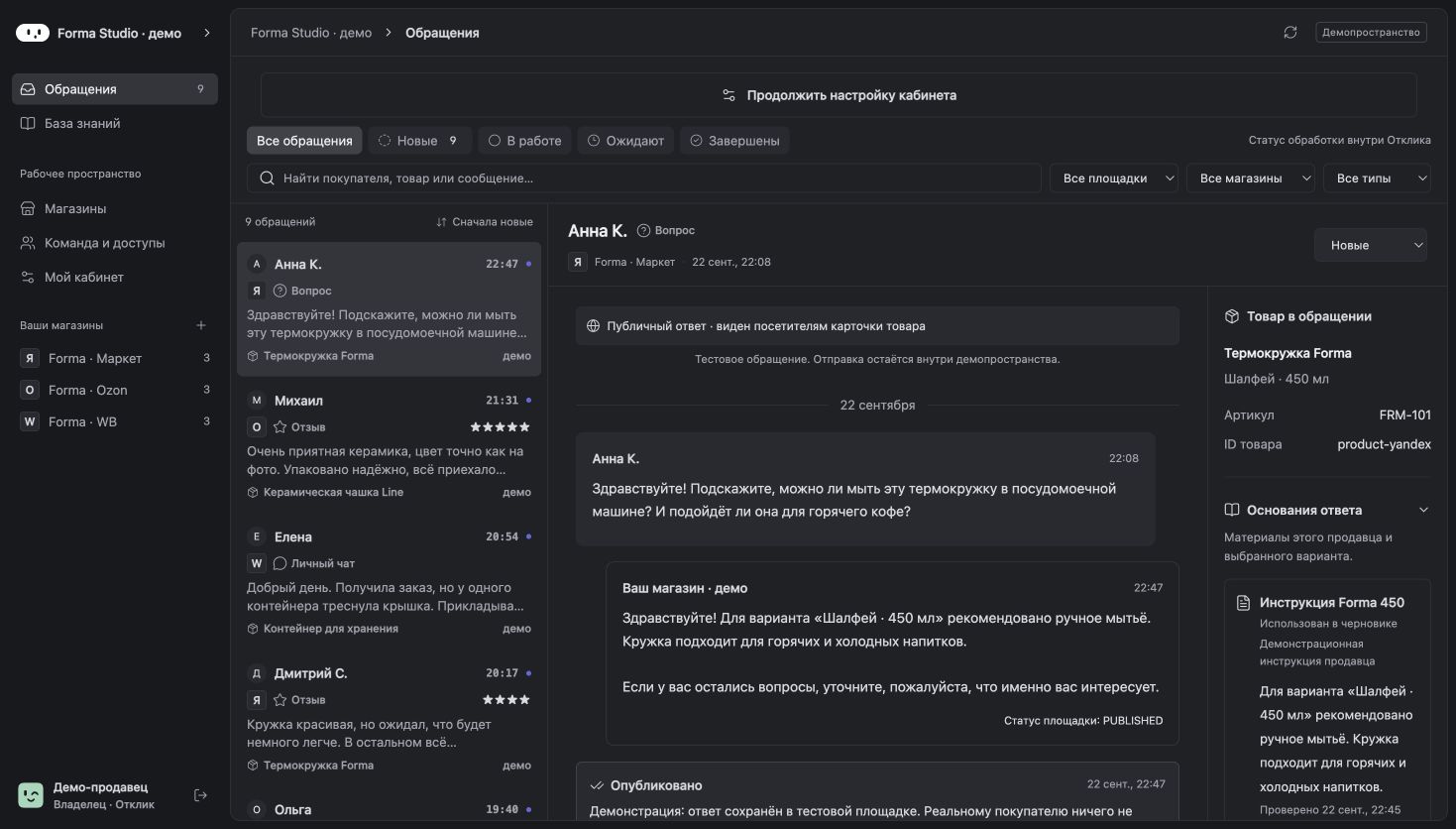Click Статус площадки: PUBLISHED text
This screenshot has width=1456, height=829.
click(x=1083, y=721)
